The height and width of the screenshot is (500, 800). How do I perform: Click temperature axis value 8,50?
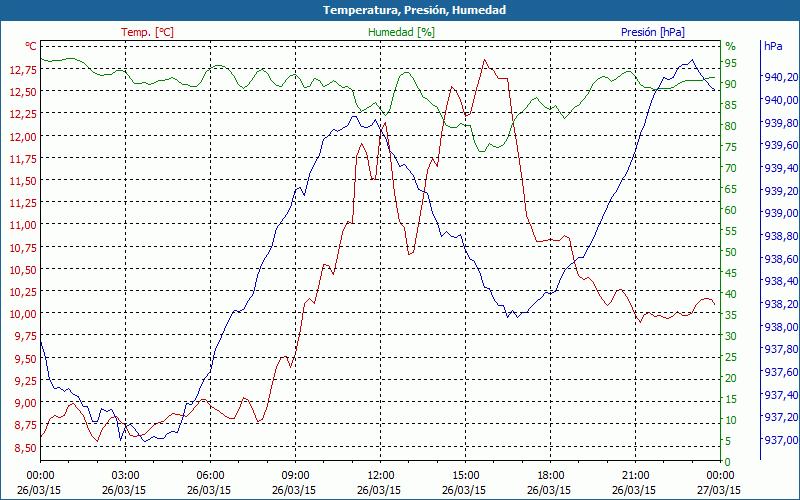pos(26,447)
